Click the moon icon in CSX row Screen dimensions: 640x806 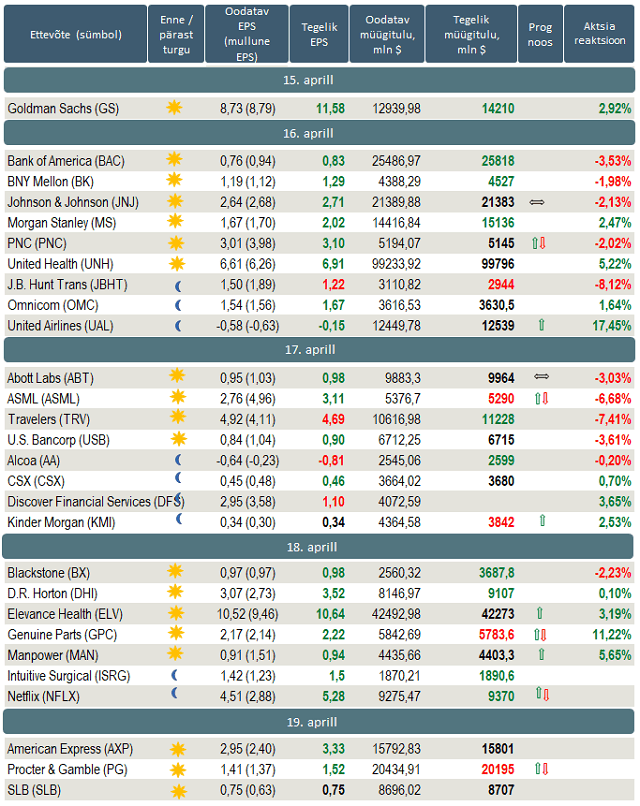pos(178,478)
